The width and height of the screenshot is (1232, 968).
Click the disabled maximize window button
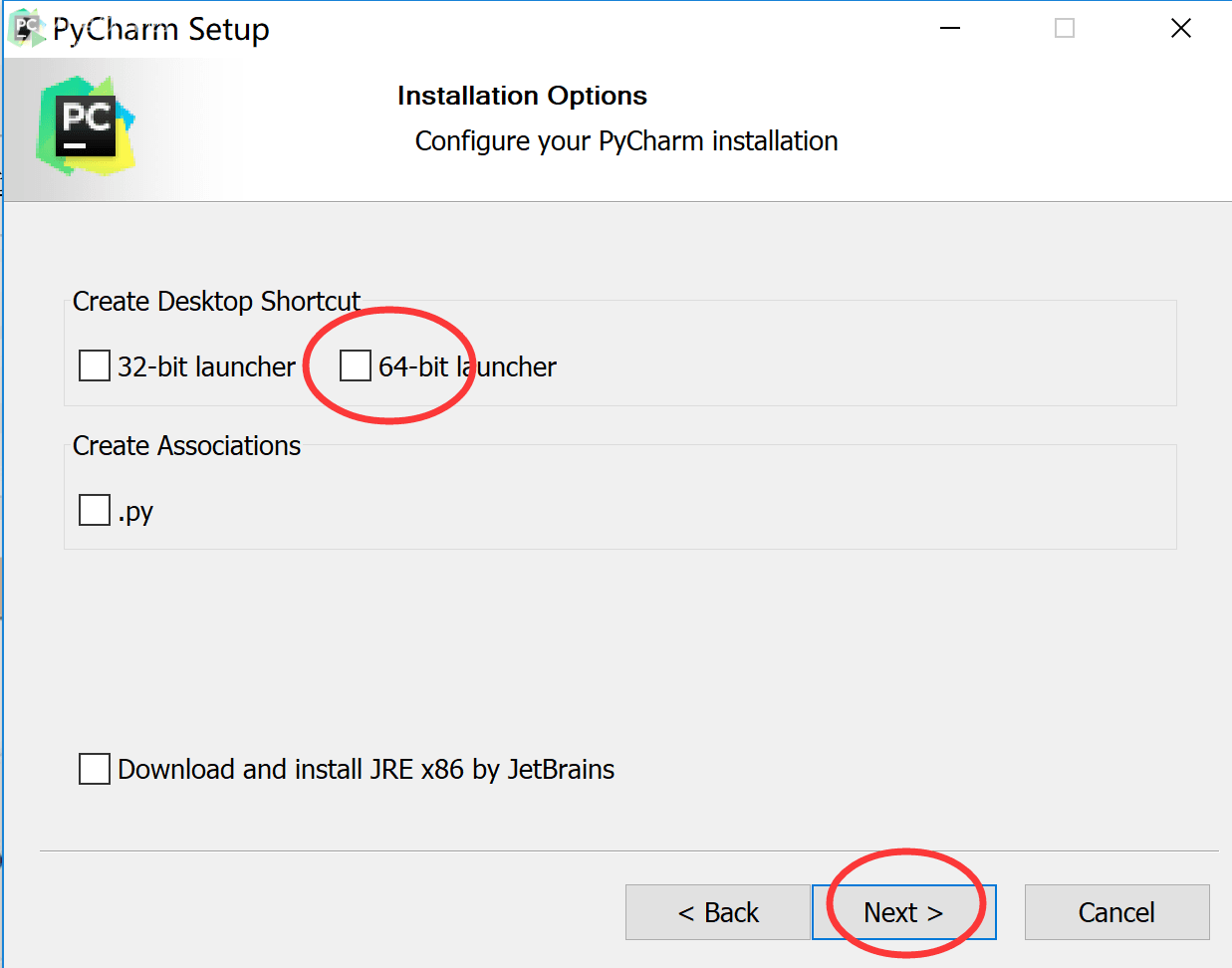(1065, 28)
